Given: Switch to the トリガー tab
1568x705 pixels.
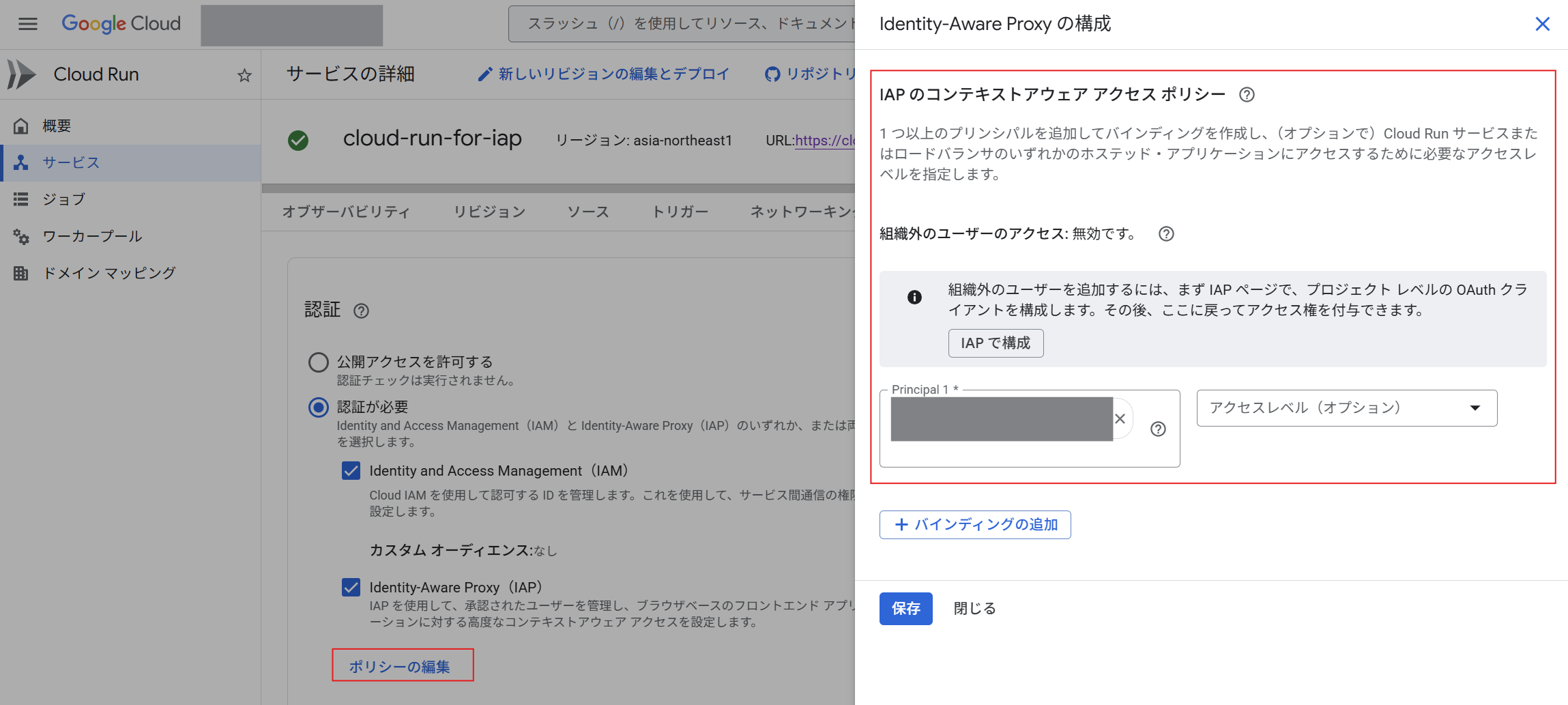Looking at the screenshot, I should 680,212.
